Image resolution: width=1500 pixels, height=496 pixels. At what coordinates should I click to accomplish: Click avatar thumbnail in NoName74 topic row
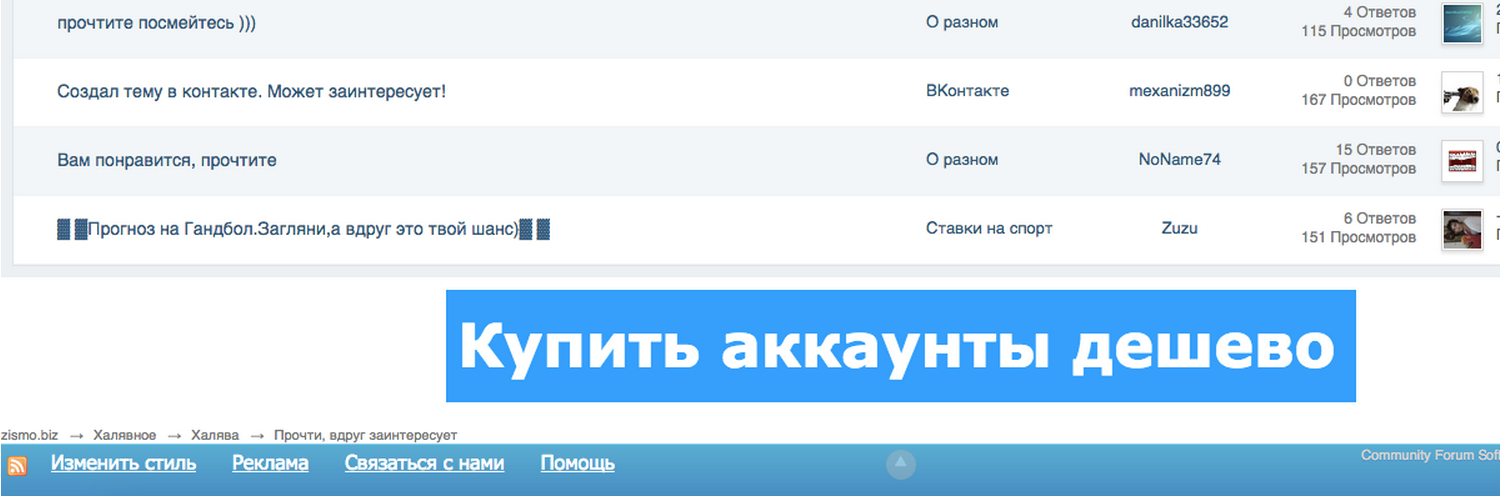coord(1461,160)
